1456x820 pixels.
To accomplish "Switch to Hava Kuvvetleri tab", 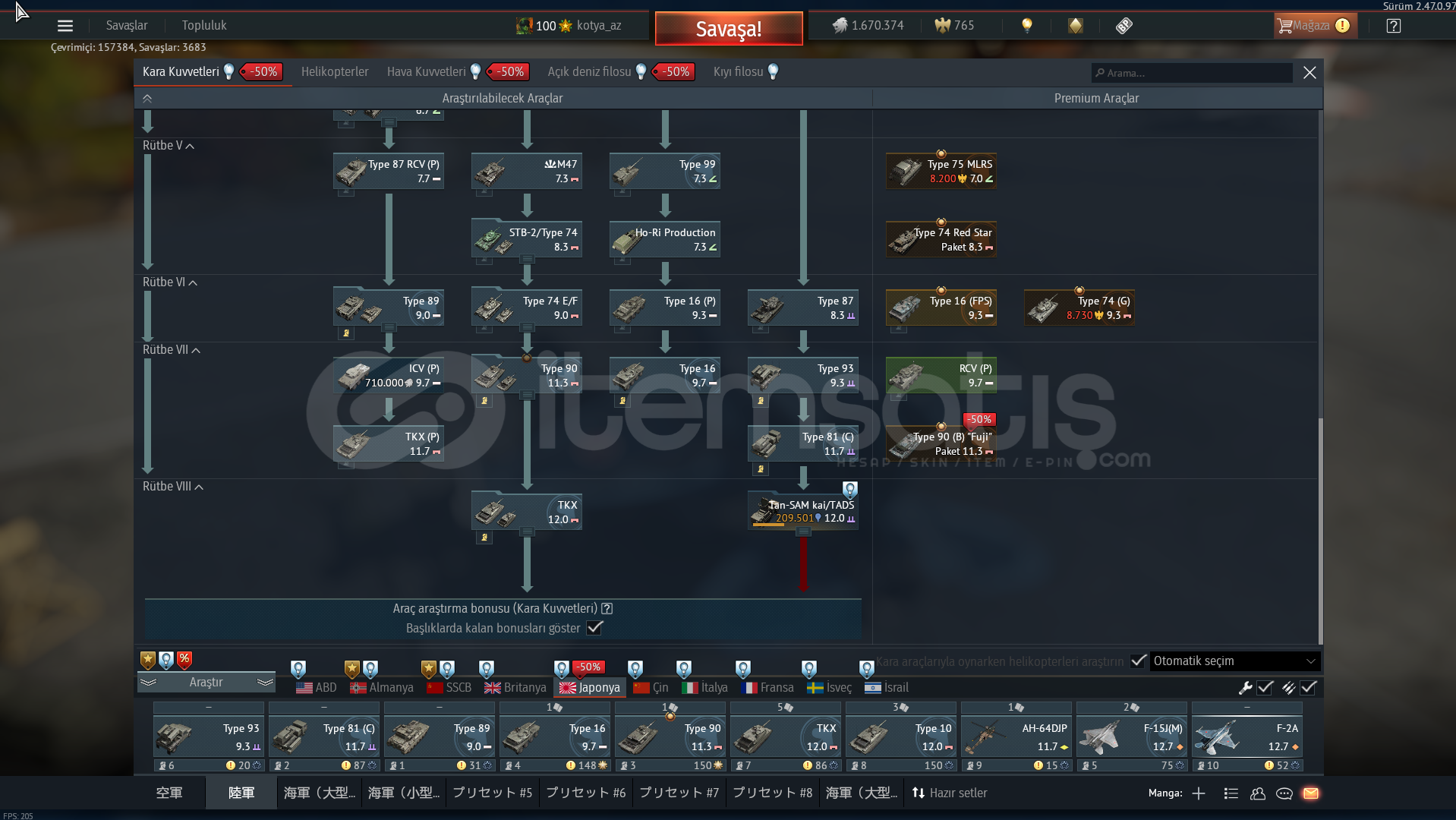I will pyautogui.click(x=427, y=72).
